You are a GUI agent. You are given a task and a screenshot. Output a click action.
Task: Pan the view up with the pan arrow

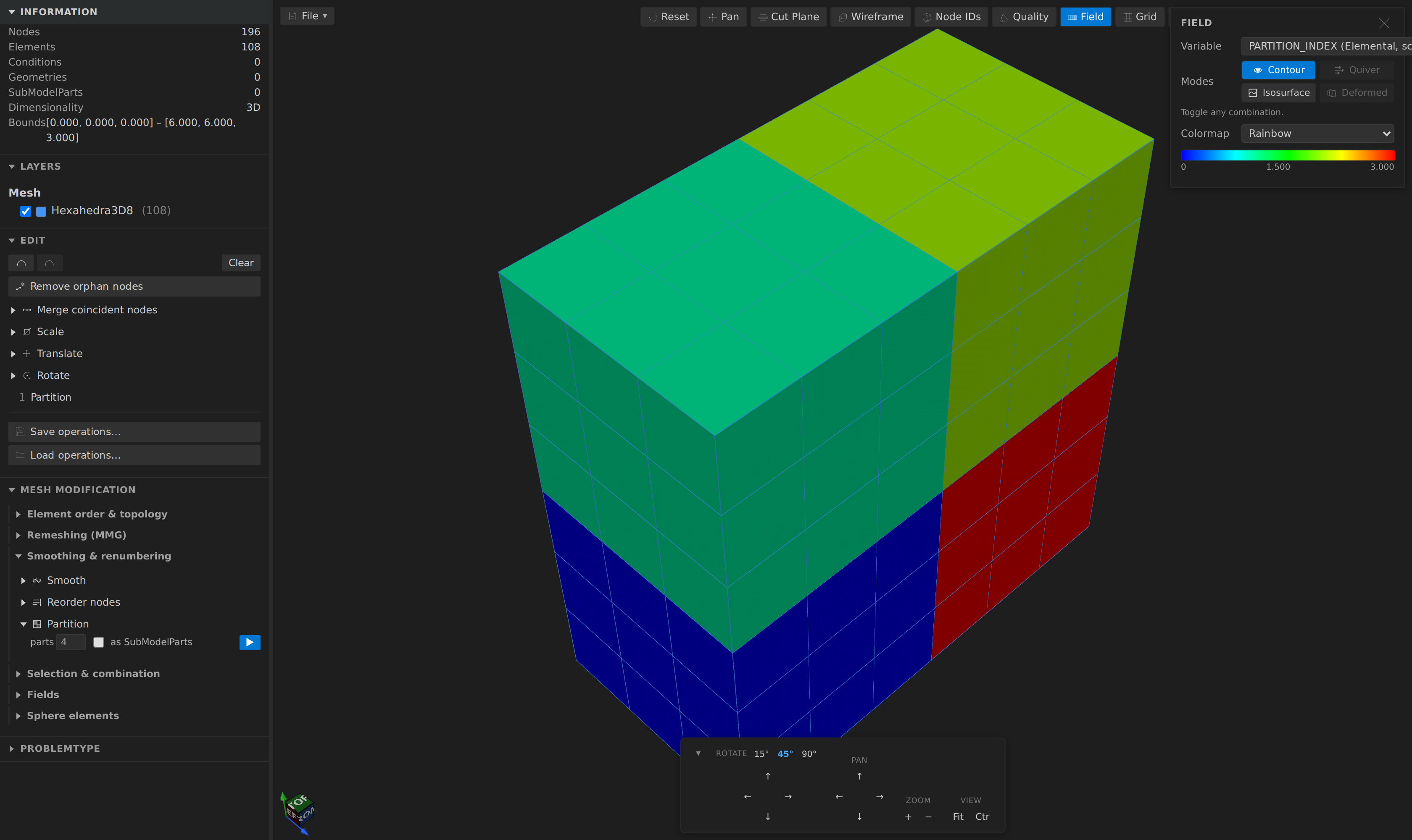tap(859, 776)
